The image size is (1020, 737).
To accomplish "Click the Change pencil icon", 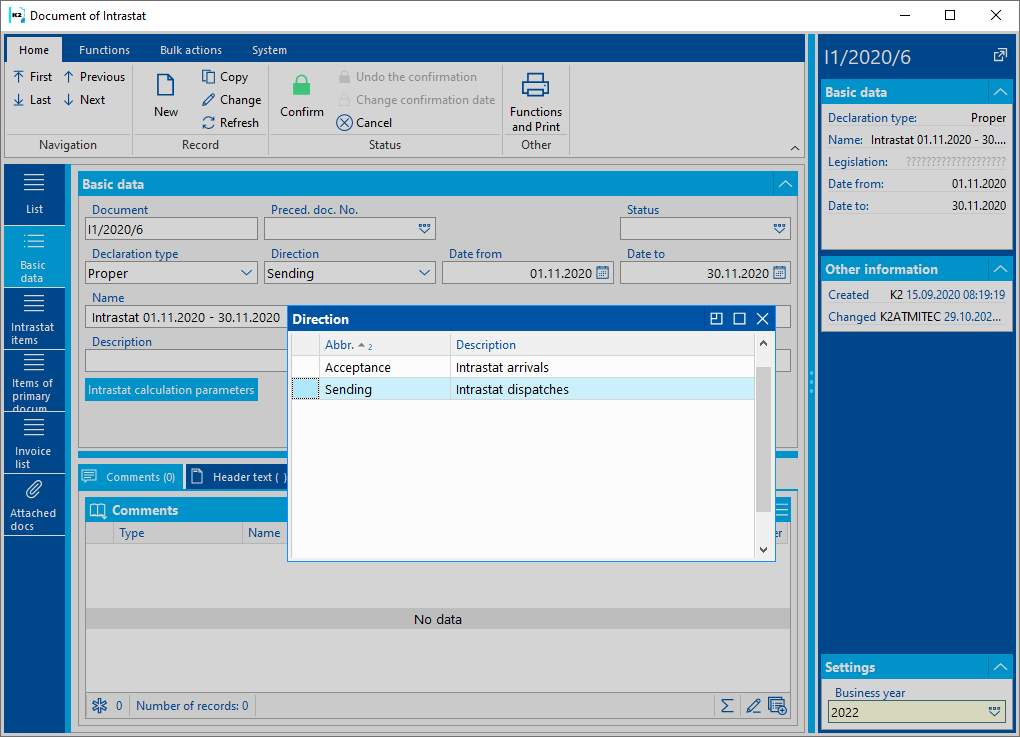I will tap(208, 100).
